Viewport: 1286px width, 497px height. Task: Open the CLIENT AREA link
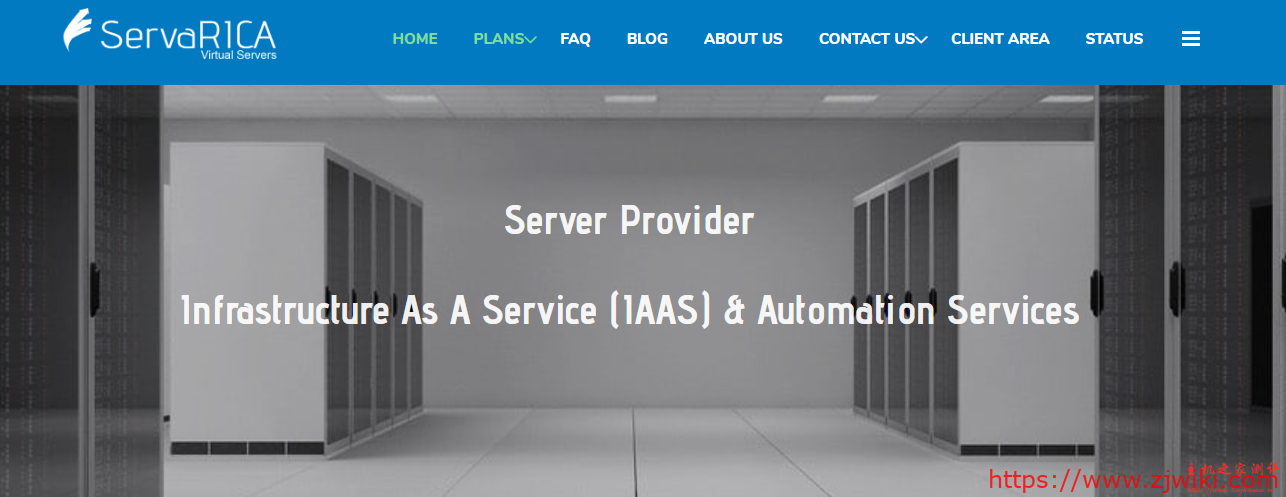click(1000, 39)
